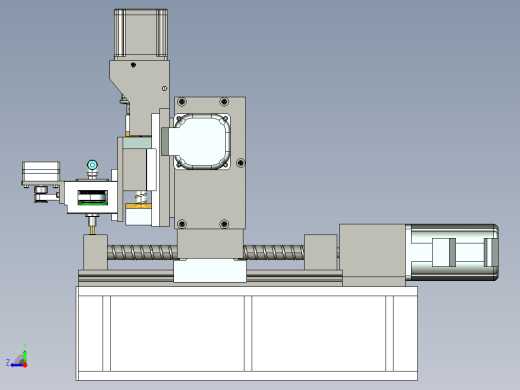Image resolution: width=520 pixels, height=390 pixels.
Task: Pick the bearing block beside the motor coupling housing
Action: pyautogui.click(x=320, y=252)
